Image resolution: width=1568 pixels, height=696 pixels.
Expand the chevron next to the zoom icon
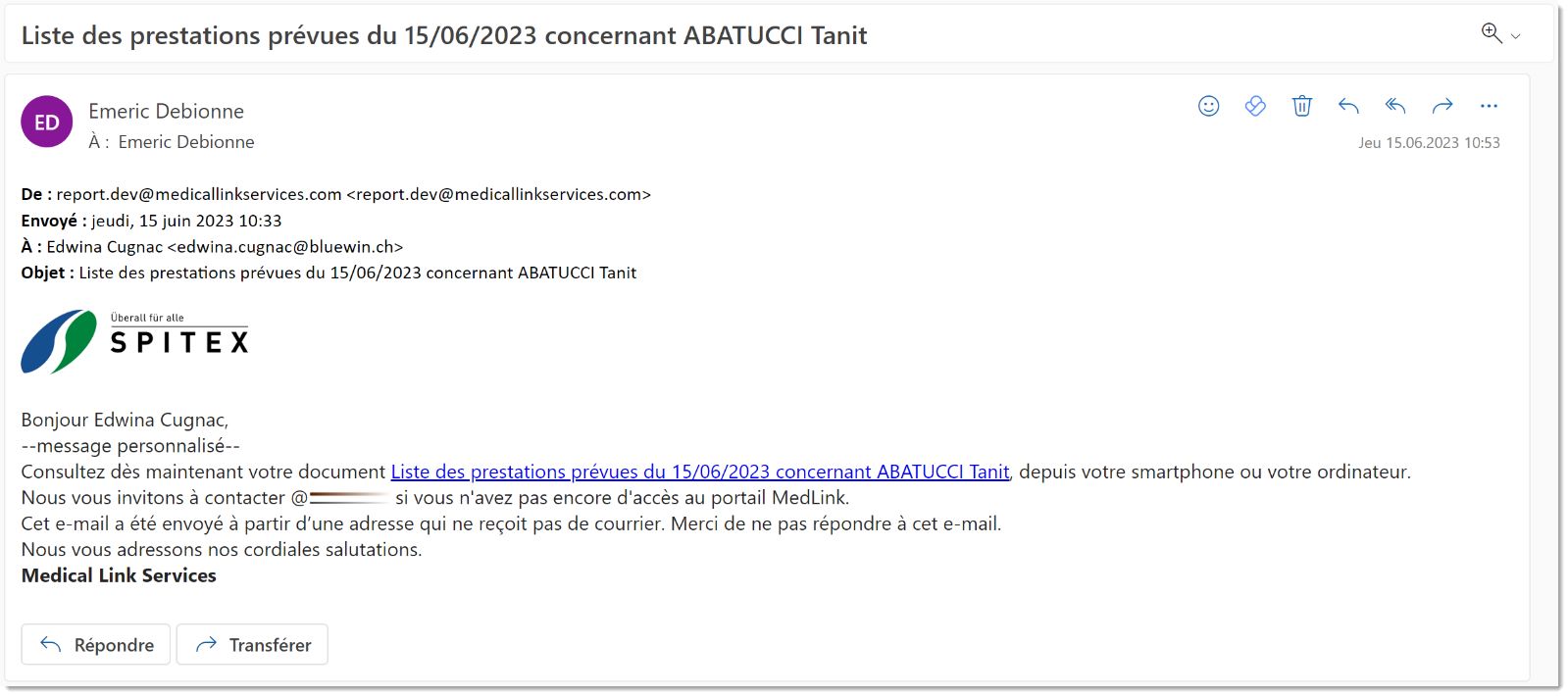[1516, 36]
